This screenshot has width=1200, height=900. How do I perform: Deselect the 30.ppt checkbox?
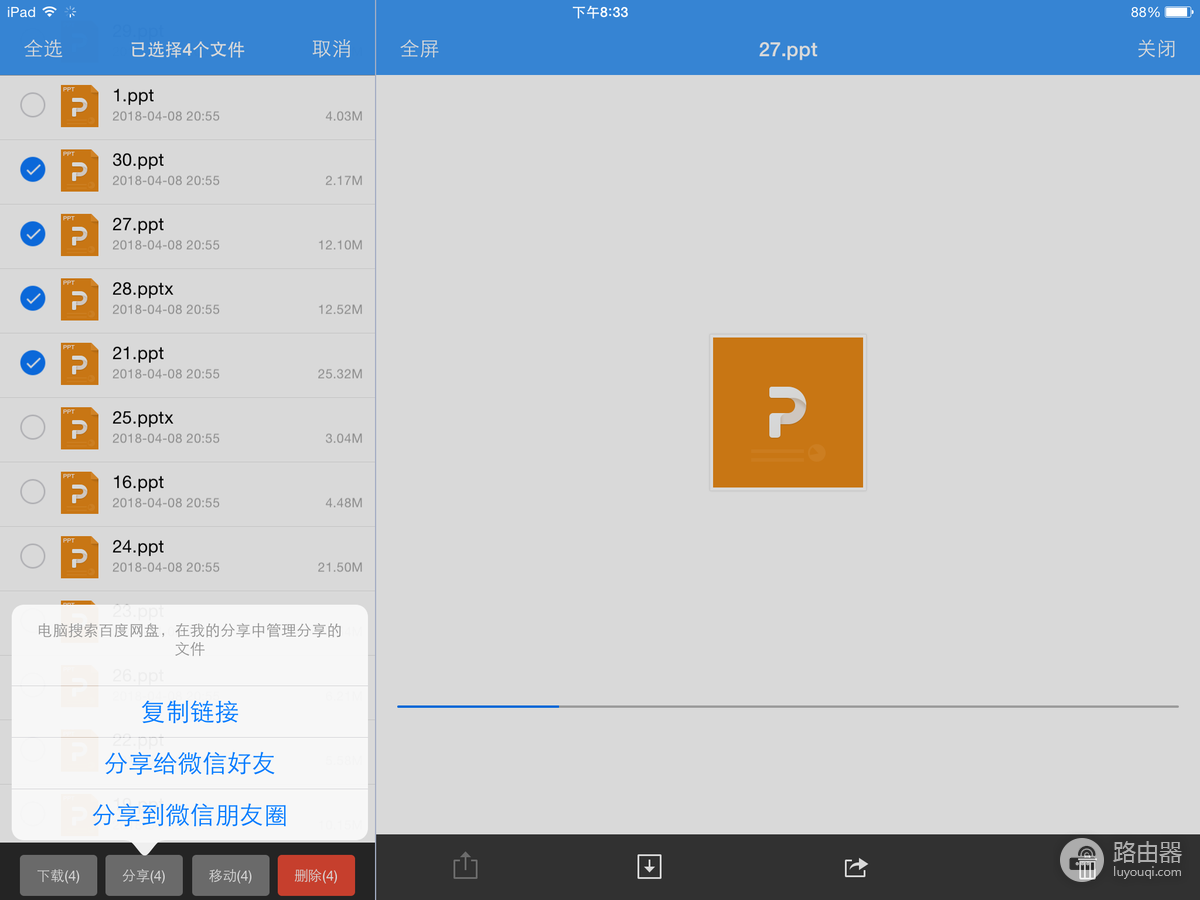point(33,170)
